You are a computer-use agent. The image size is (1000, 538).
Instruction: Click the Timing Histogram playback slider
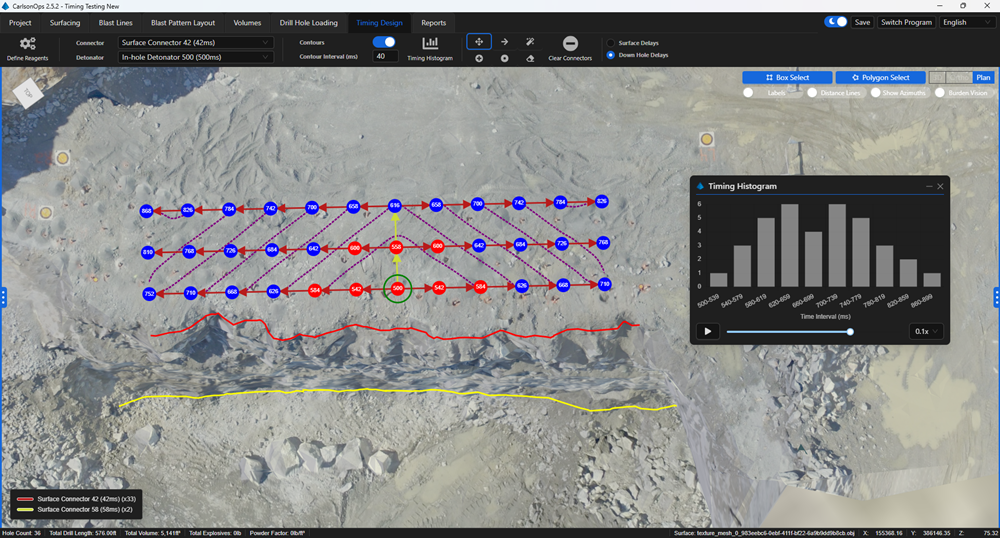click(x=788, y=331)
